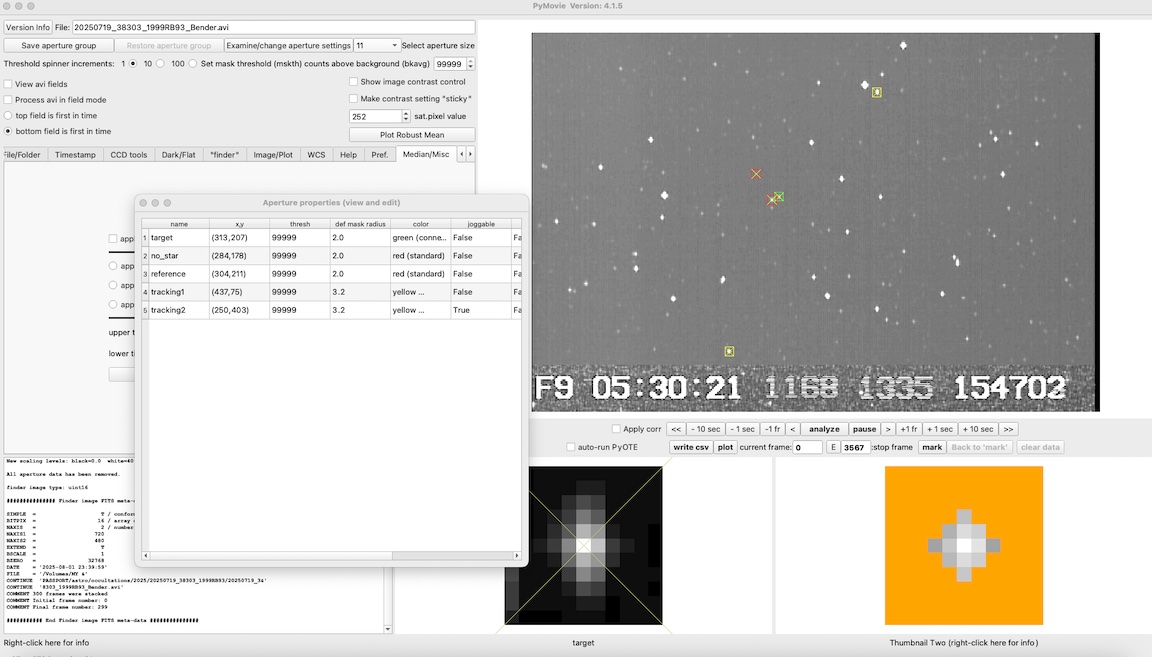Toggle Show image contrast control
The height and width of the screenshot is (657, 1152).
[354, 82]
